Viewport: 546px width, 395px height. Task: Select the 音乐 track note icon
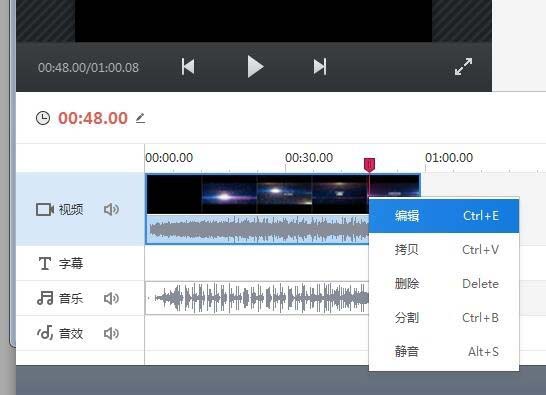tap(45, 298)
